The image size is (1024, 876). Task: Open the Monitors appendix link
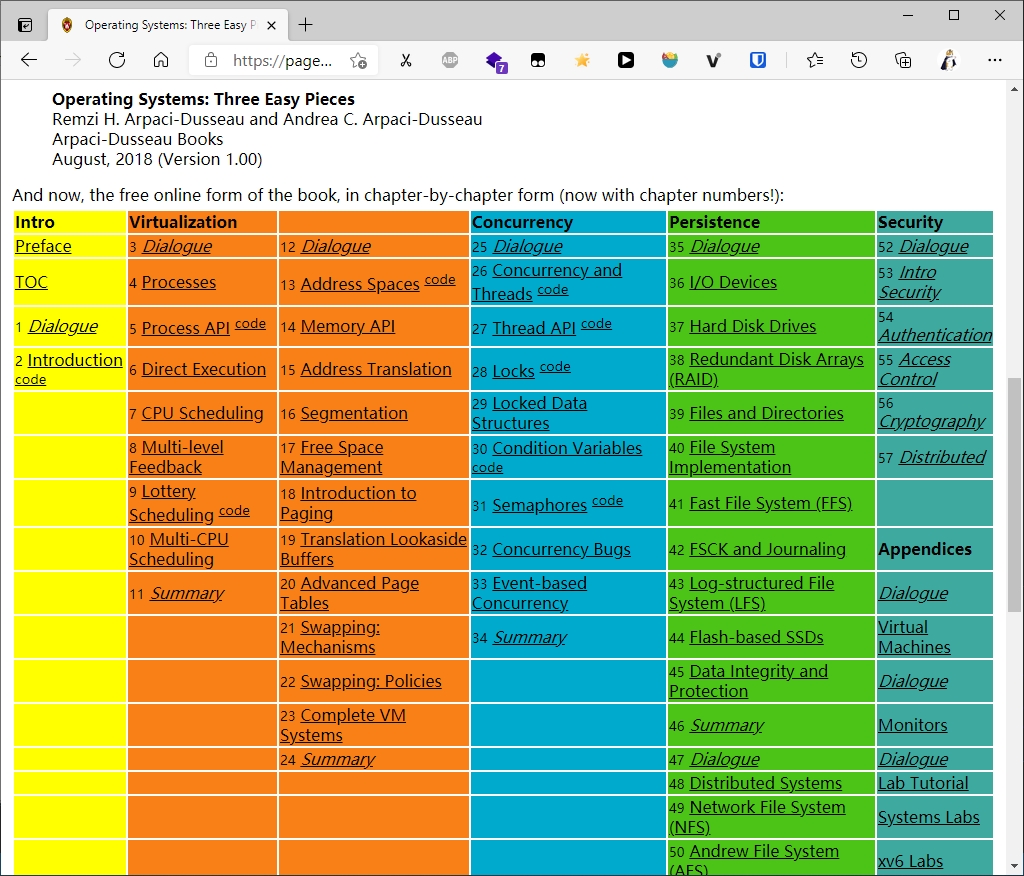pyautogui.click(x=912, y=725)
